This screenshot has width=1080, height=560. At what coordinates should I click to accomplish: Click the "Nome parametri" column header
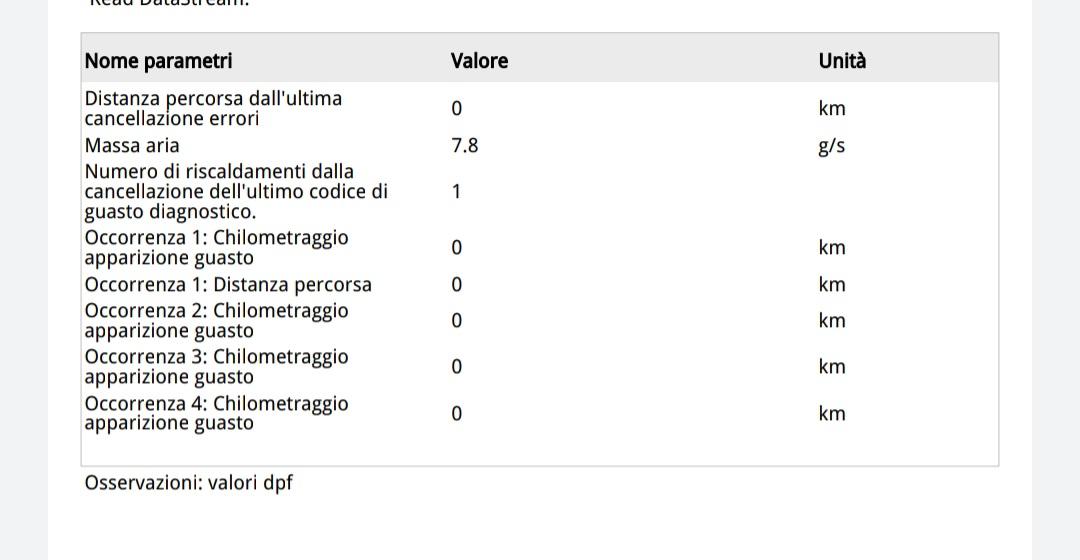click(x=158, y=61)
